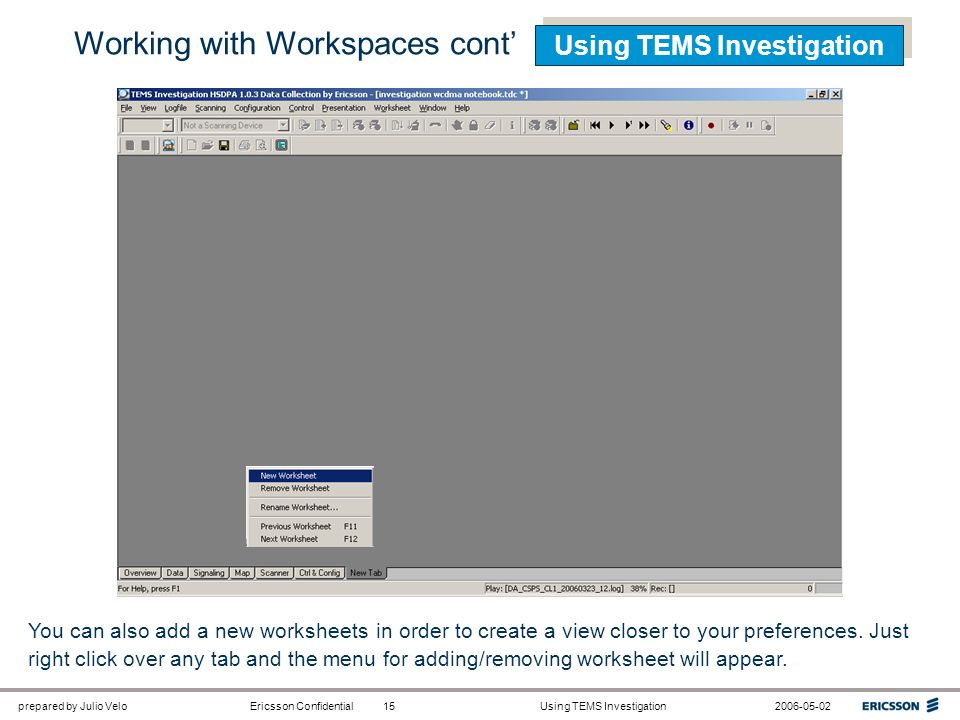Click the Ericsson logo in slide footer
Viewport: 960px width, 720px height.
tap(900, 705)
